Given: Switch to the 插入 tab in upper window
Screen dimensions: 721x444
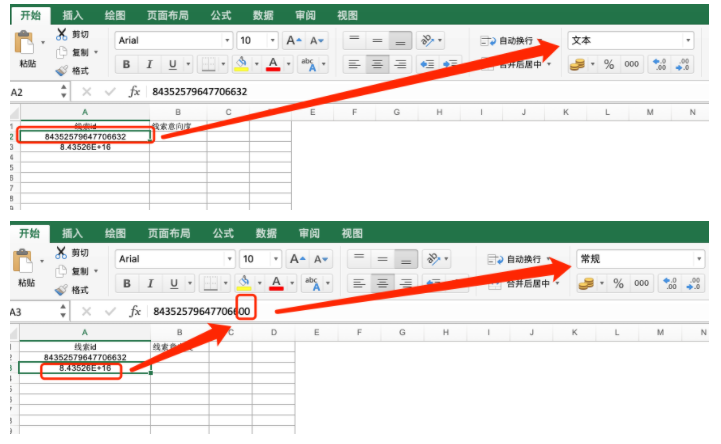Looking at the screenshot, I should [73, 15].
